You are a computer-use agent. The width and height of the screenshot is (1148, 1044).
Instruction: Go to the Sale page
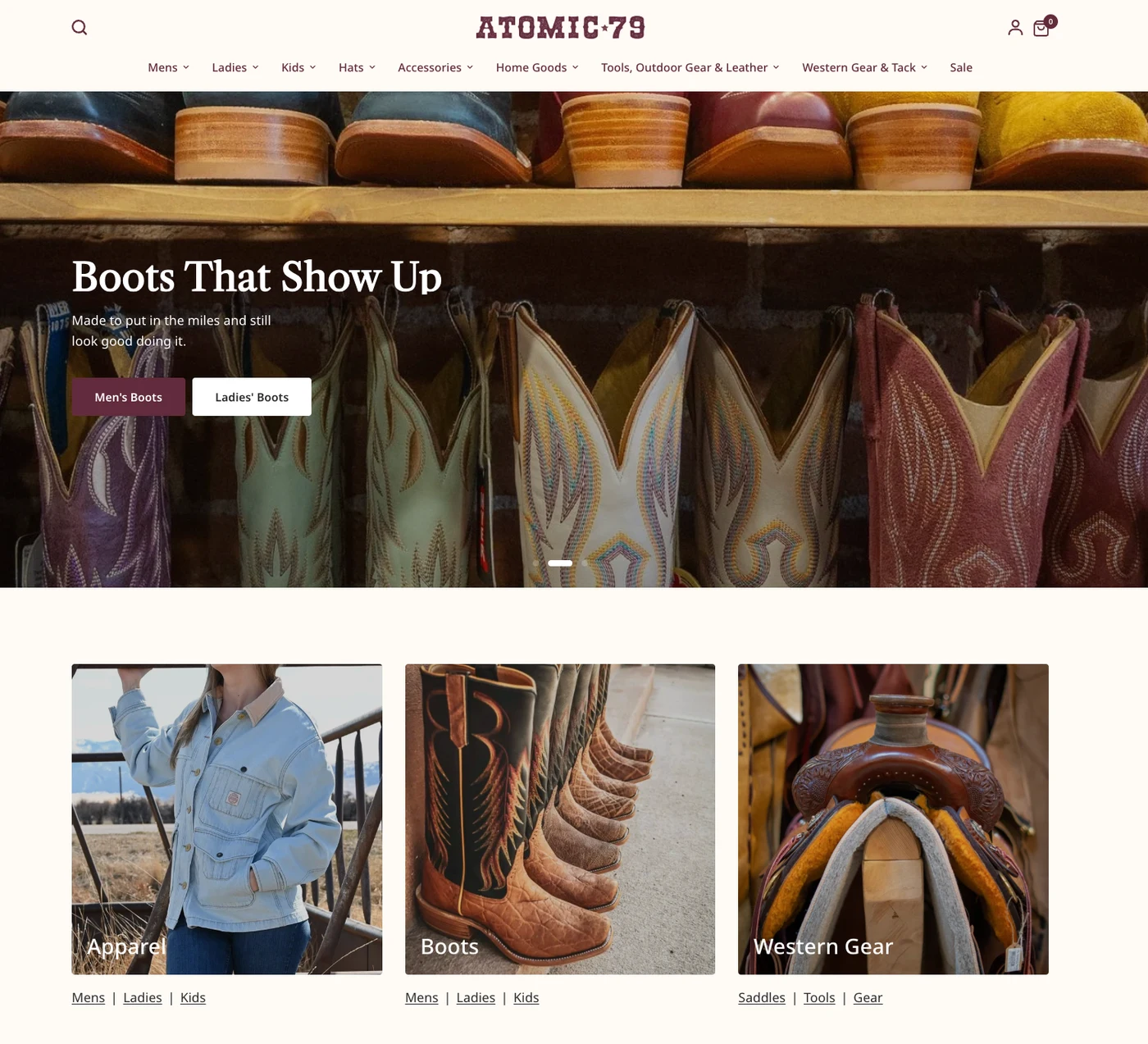coord(961,67)
